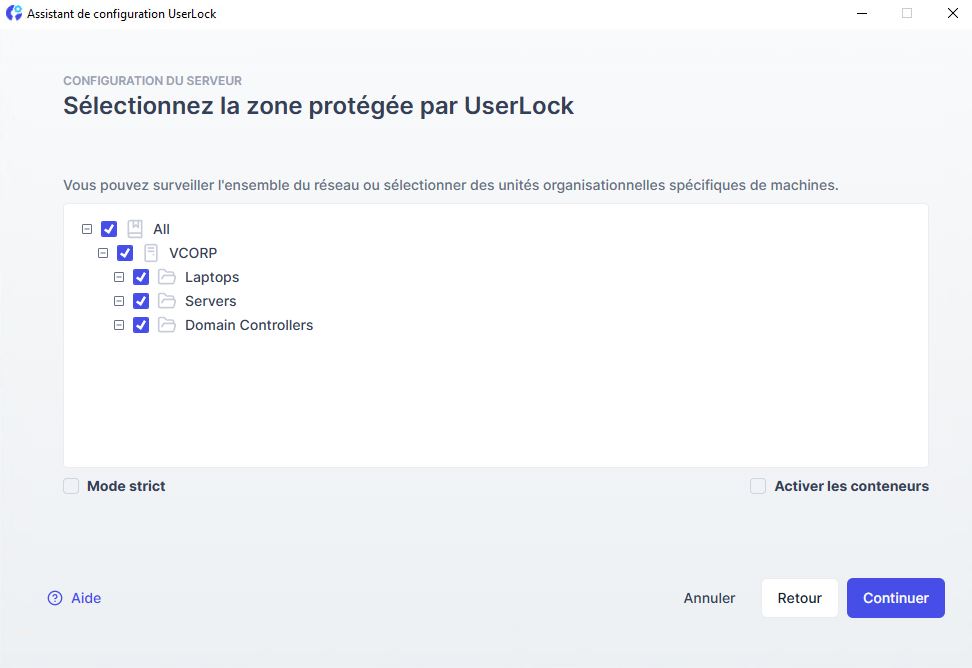
Task: Click the Domain Controllers folder icon
Action: pos(167,325)
